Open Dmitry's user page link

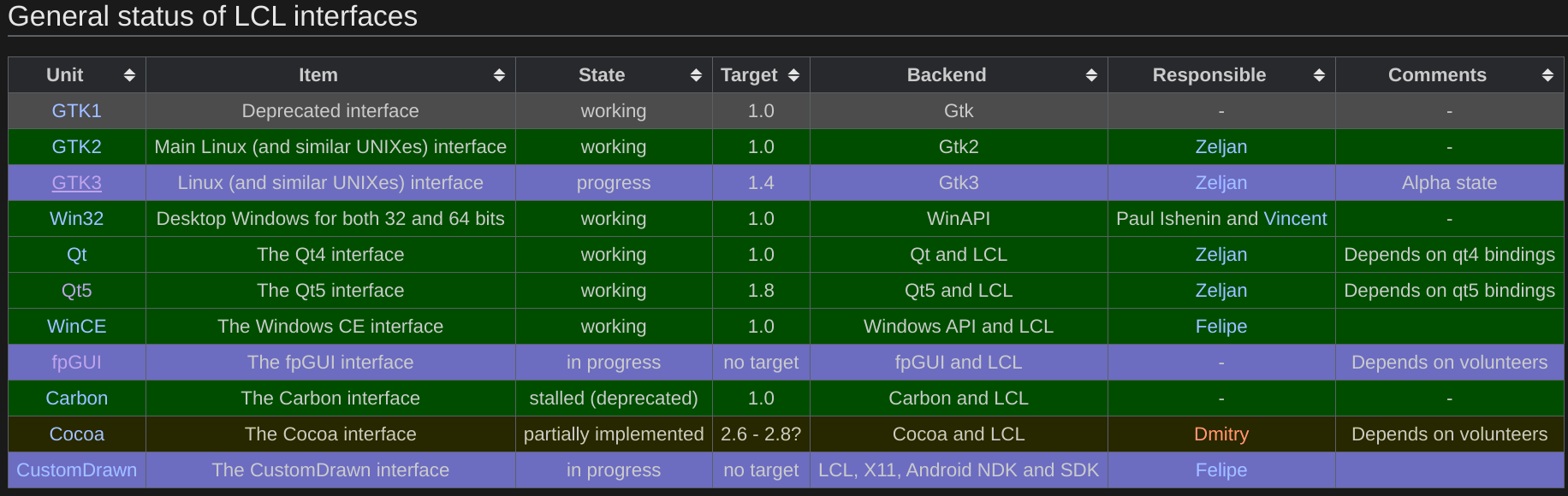pos(1221,434)
